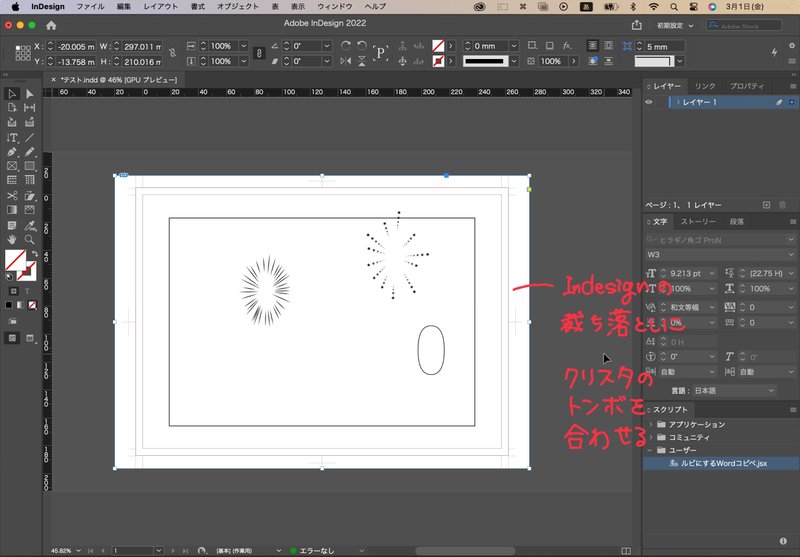Viewport: 800px width, 557px height.
Task: Switch to ストーリー panel tab
Action: click(x=698, y=221)
